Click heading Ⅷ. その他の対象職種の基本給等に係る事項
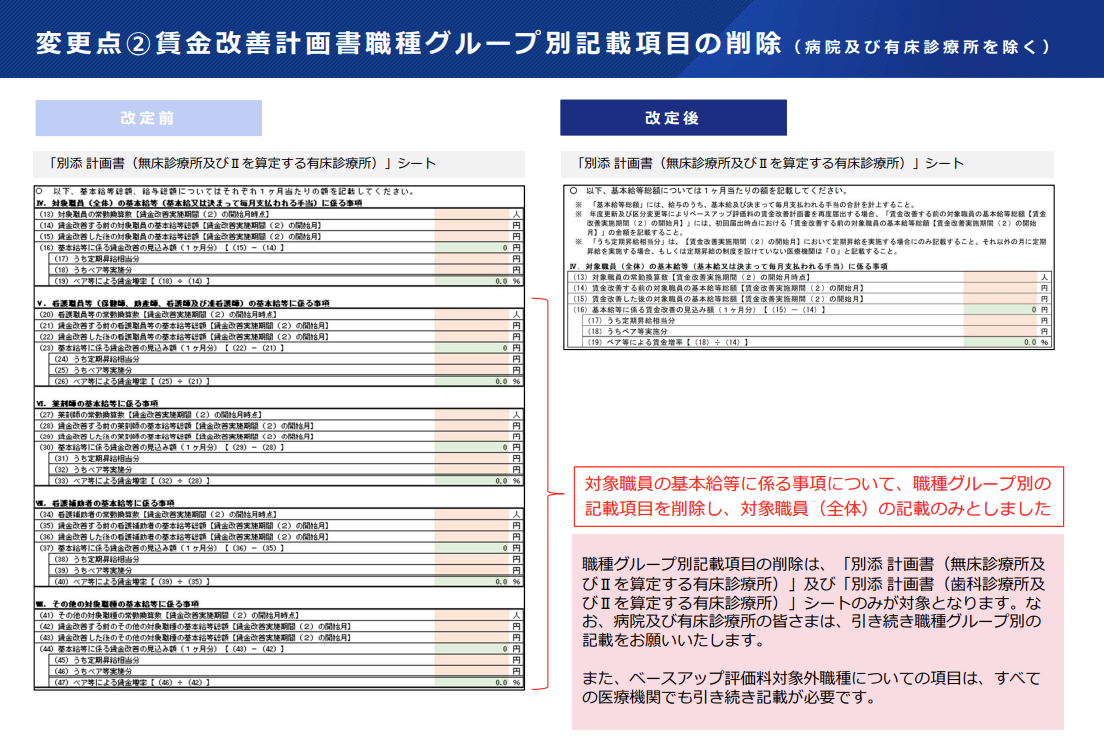The height and width of the screenshot is (753, 1104). click(x=118, y=604)
